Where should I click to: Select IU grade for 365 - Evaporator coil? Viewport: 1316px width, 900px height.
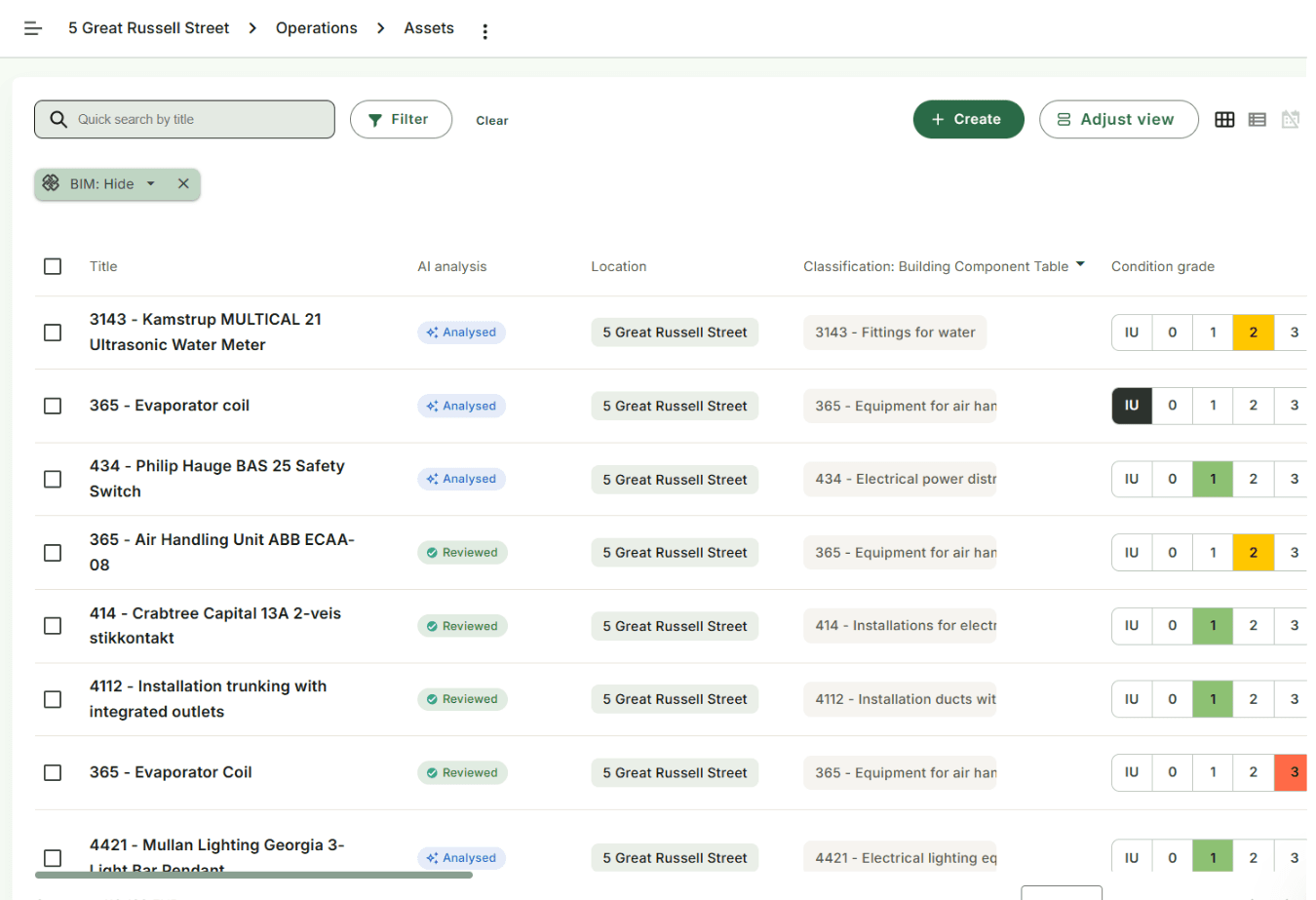click(1132, 406)
